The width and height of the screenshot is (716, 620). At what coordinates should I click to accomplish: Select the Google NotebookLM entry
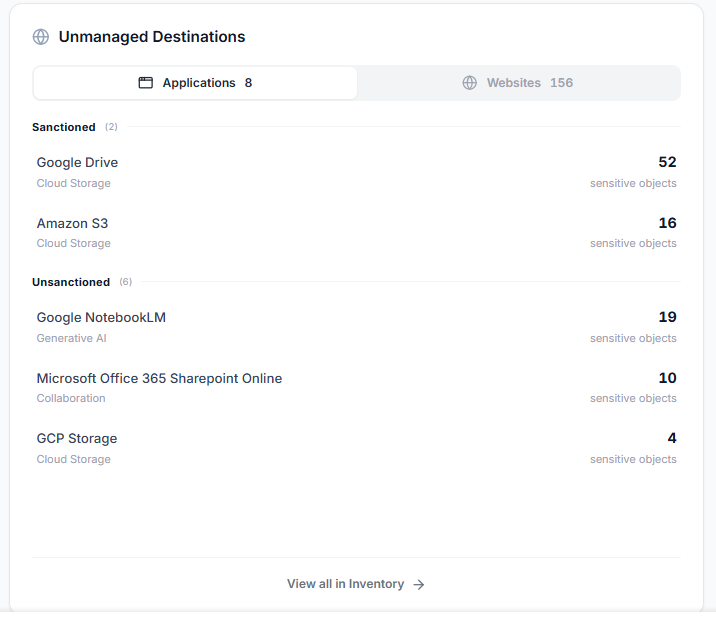[x=356, y=327]
